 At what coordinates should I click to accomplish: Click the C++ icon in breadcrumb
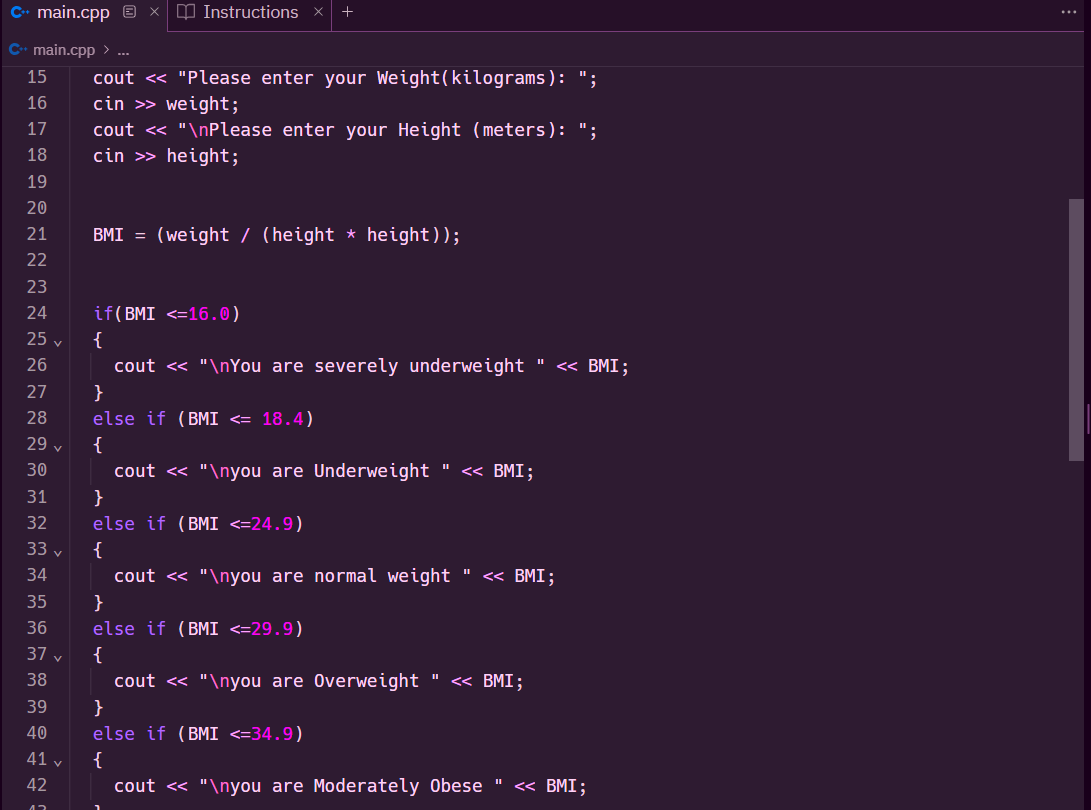tap(18, 50)
